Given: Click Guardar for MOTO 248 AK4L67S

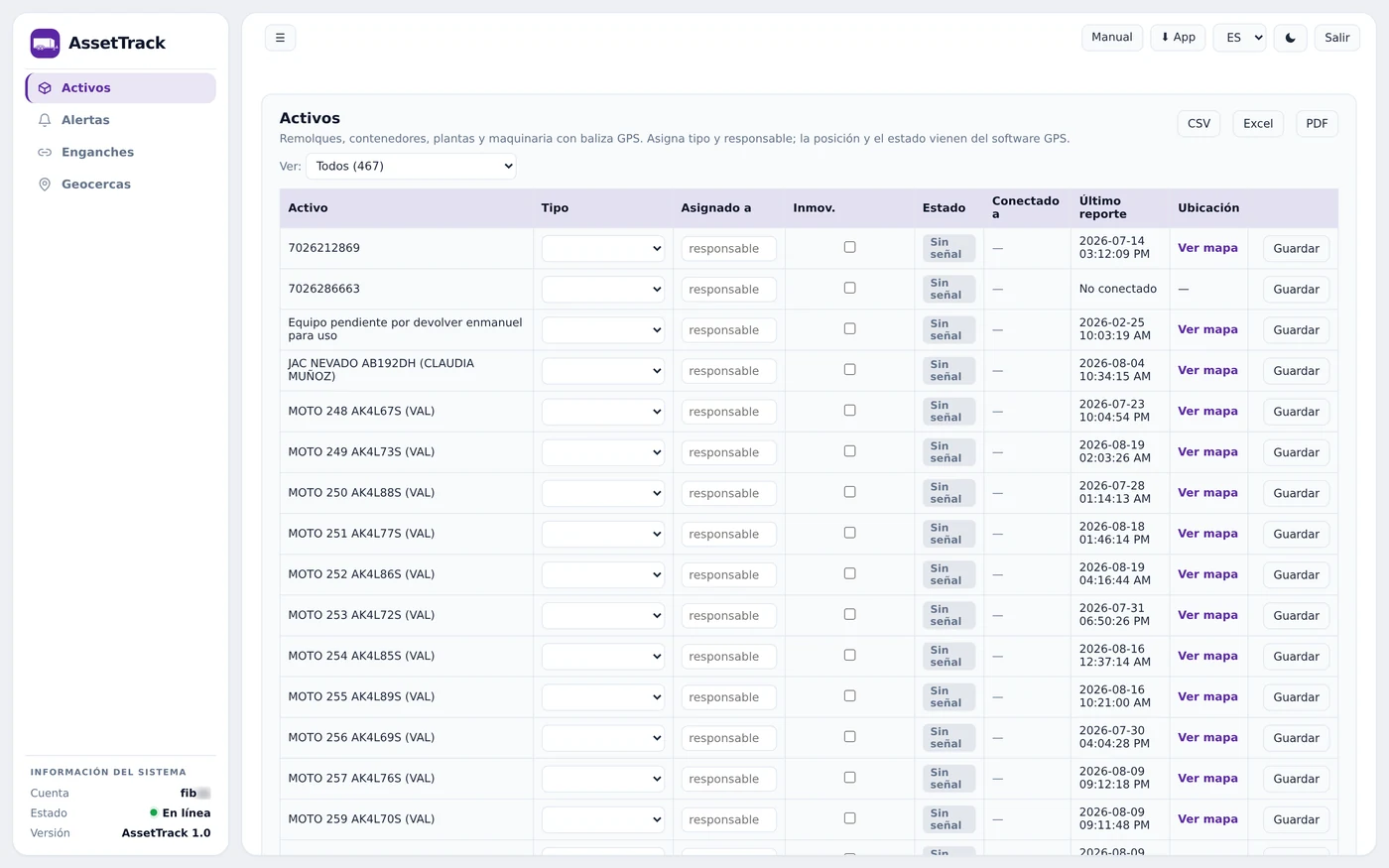Looking at the screenshot, I should [x=1296, y=412].
